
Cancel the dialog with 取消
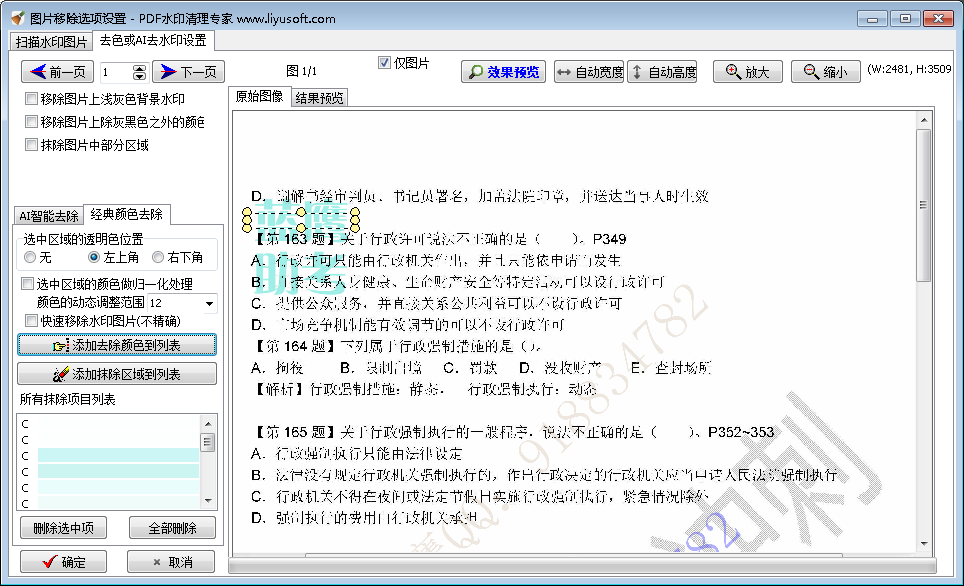pos(170,561)
